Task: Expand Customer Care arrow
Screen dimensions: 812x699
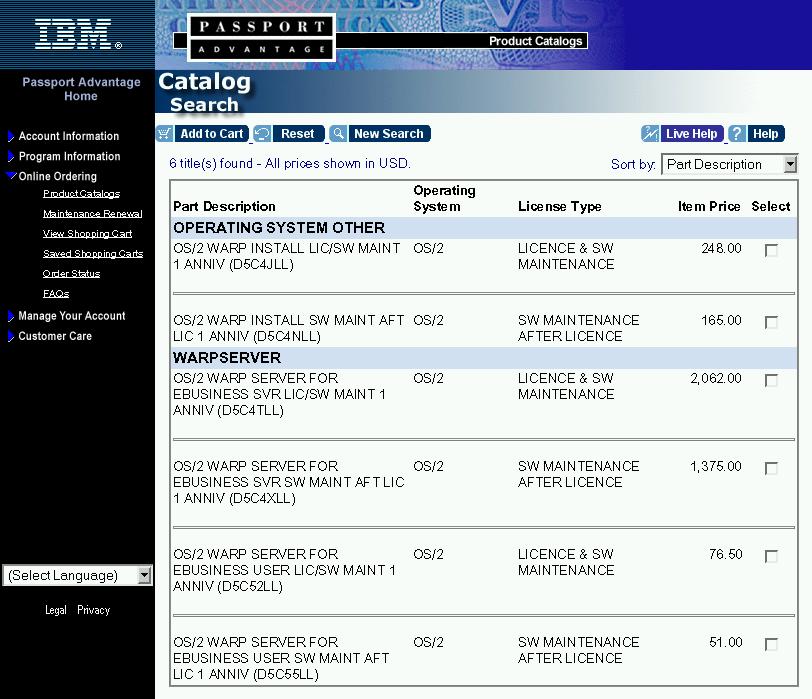Action: [10, 337]
